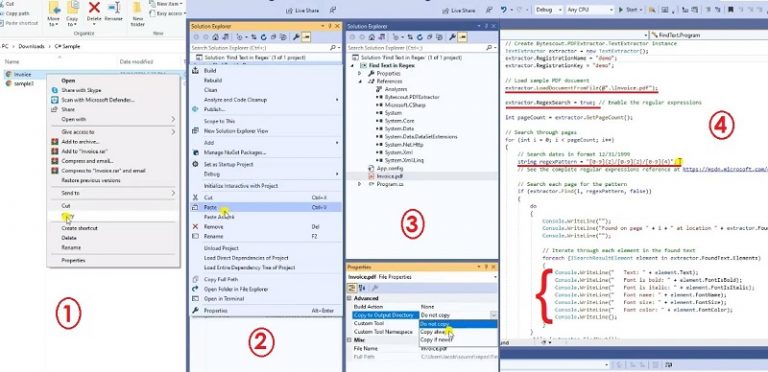Image resolution: width=768 pixels, height=372 pixels.
Task: Select Share with Skype in the context menu
Action: pos(81,91)
